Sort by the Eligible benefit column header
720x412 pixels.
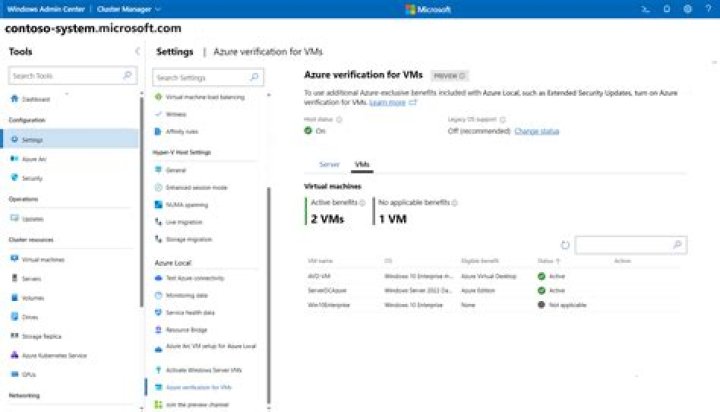pos(479,261)
